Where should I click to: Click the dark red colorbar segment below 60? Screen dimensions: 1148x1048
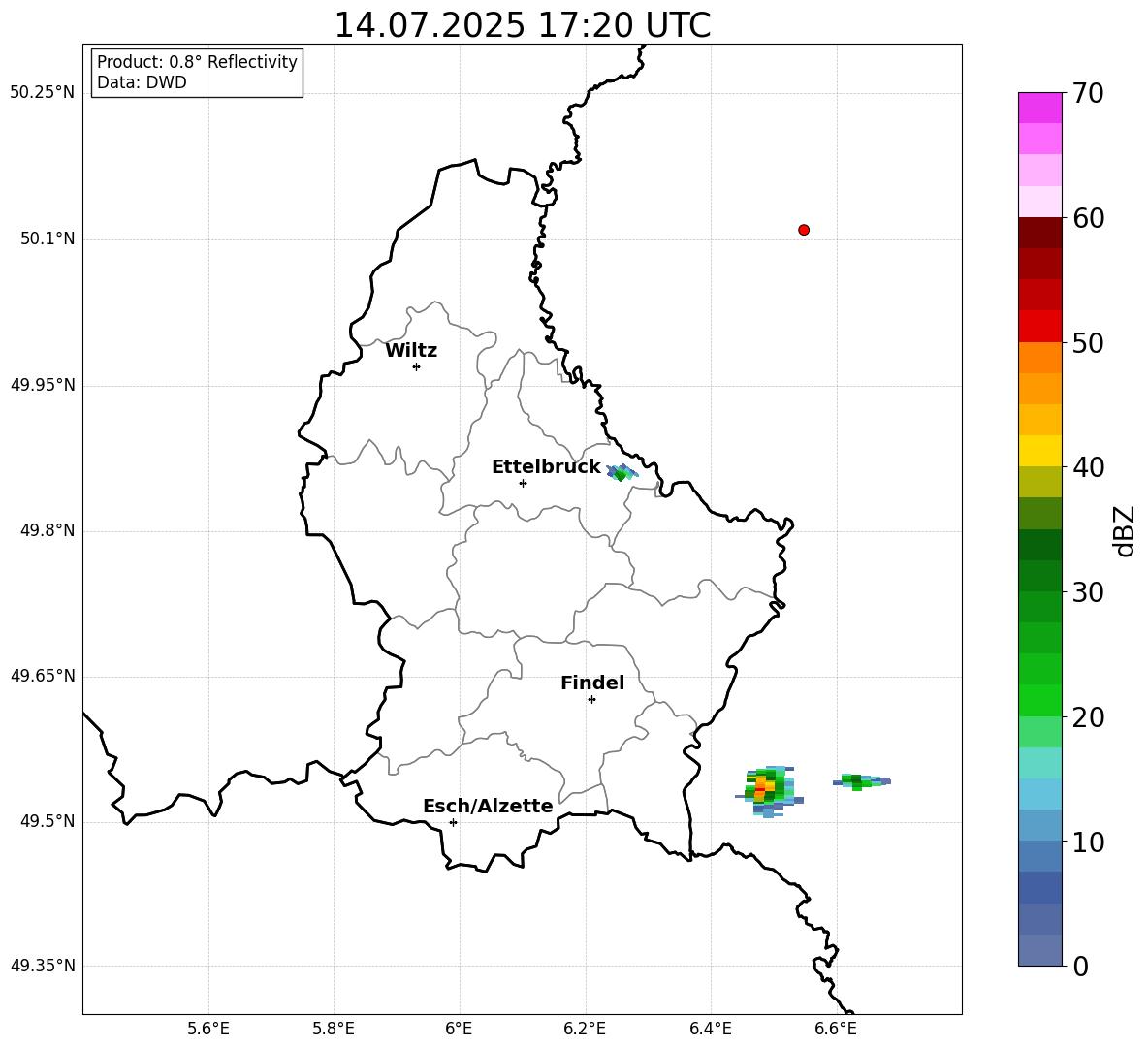(x=1040, y=233)
